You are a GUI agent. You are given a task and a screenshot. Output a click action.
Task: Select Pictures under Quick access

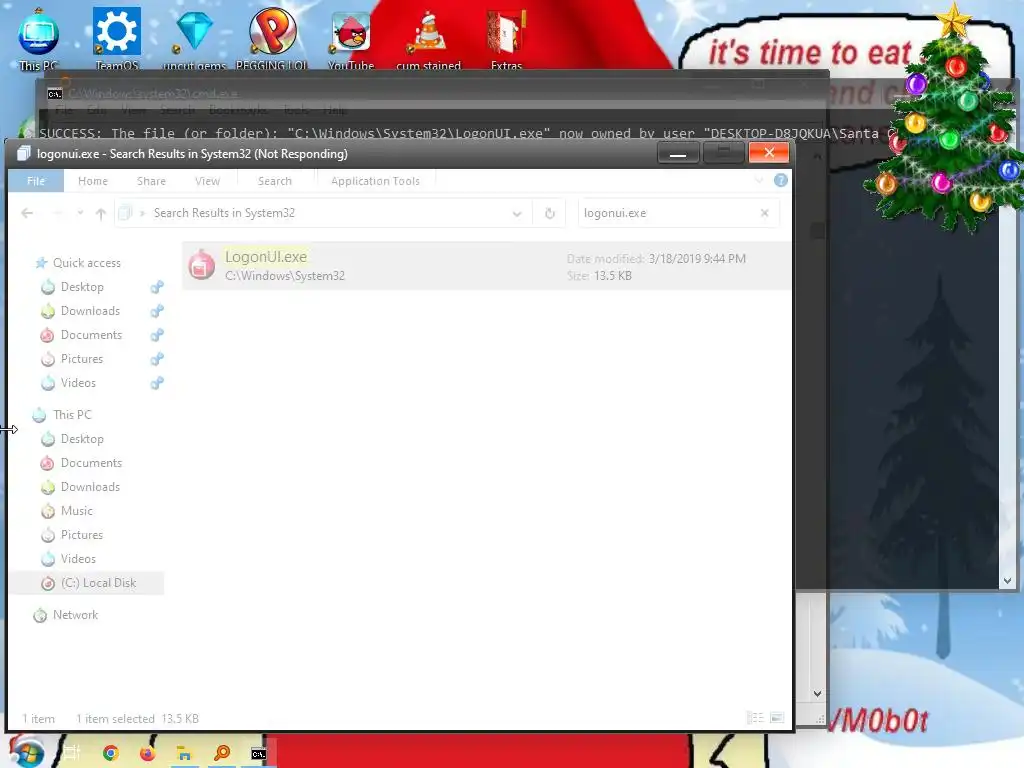pos(82,359)
